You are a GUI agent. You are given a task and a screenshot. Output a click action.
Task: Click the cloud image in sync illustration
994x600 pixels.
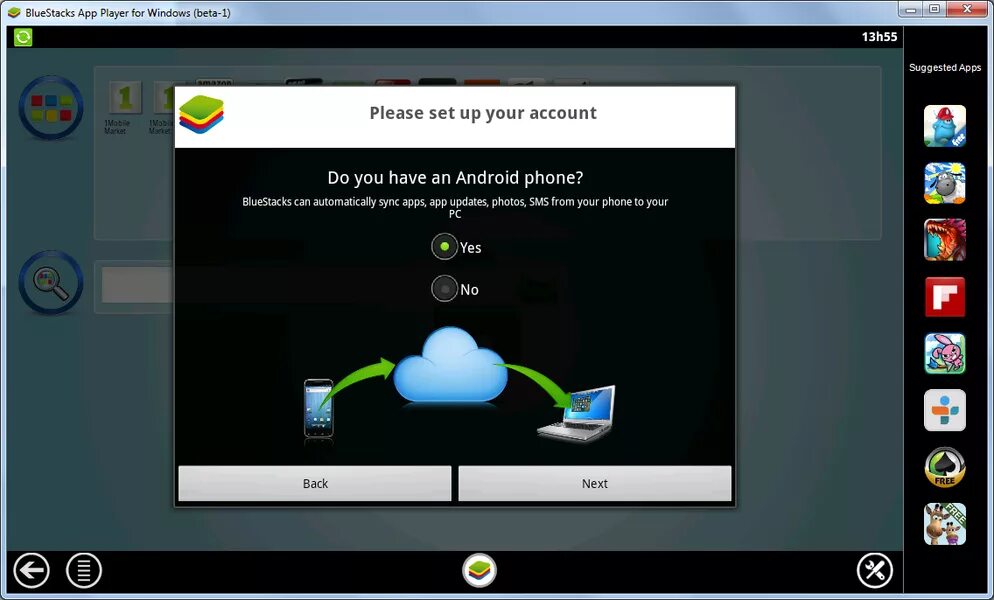(x=451, y=365)
